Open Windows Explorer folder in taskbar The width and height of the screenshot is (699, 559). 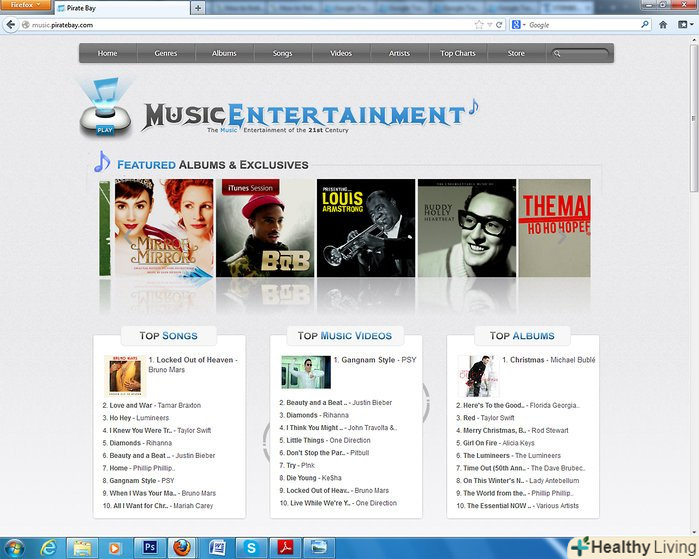[82, 548]
